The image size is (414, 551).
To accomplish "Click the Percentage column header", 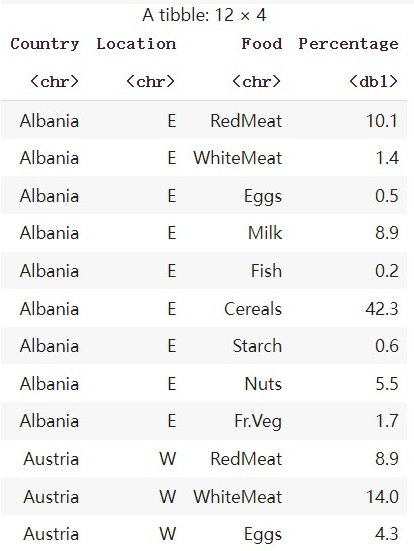I will (348, 44).
